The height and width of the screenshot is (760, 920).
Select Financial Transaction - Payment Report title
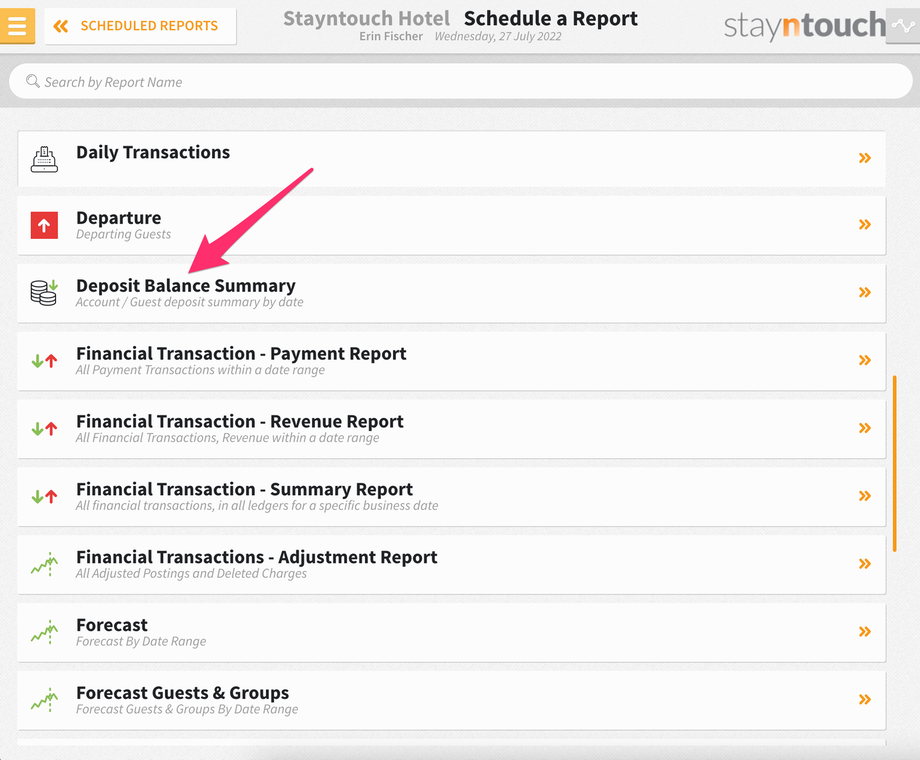tap(241, 354)
